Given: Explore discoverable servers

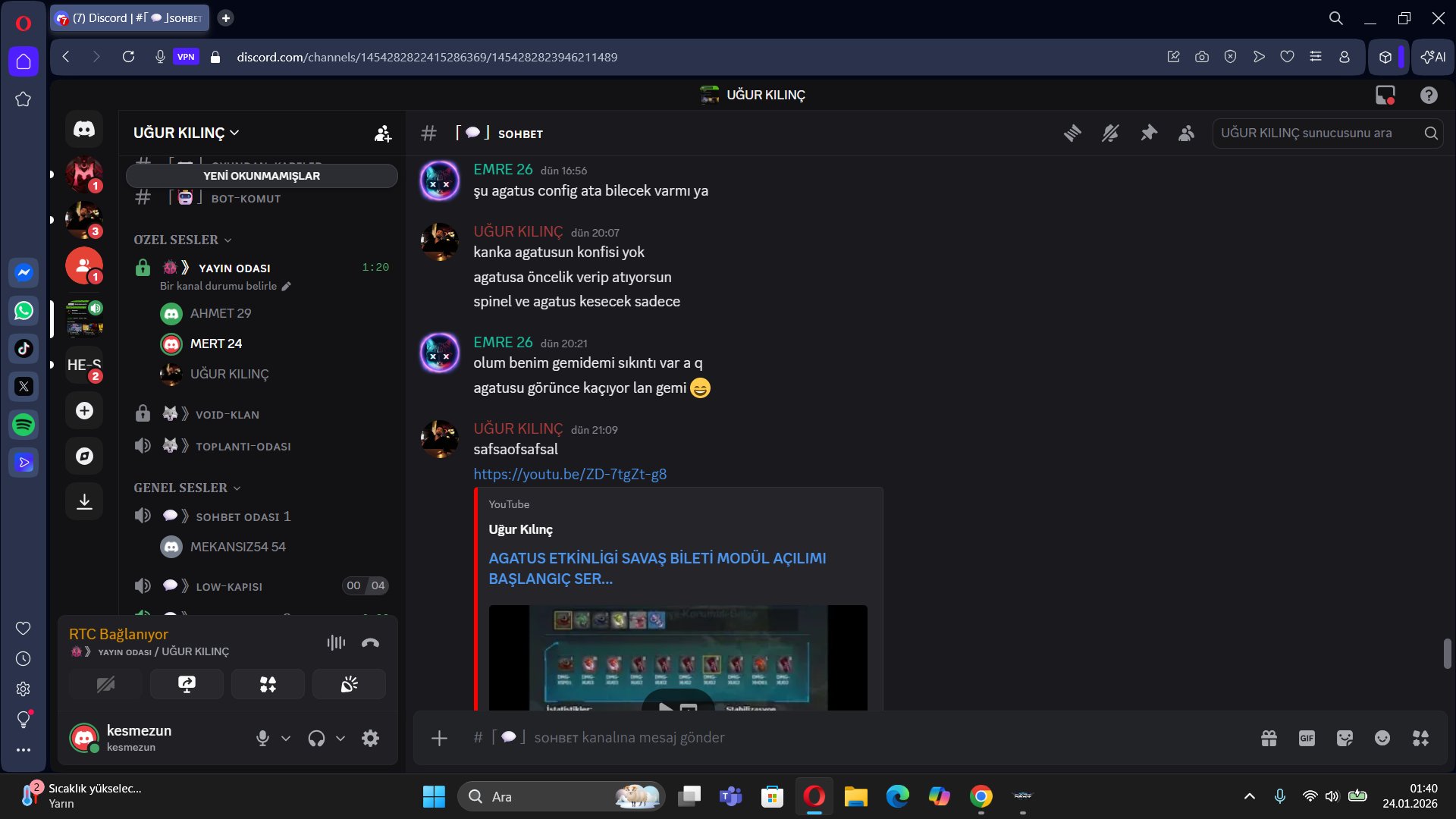Looking at the screenshot, I should coord(84,456).
